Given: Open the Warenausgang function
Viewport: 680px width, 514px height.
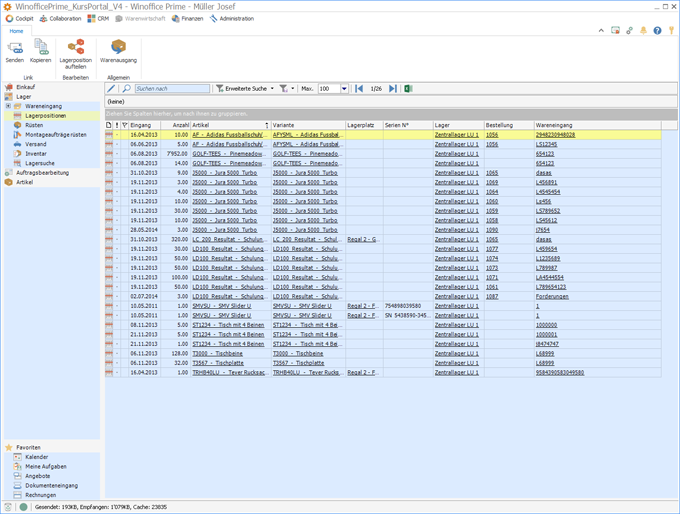Looking at the screenshot, I should (118, 51).
